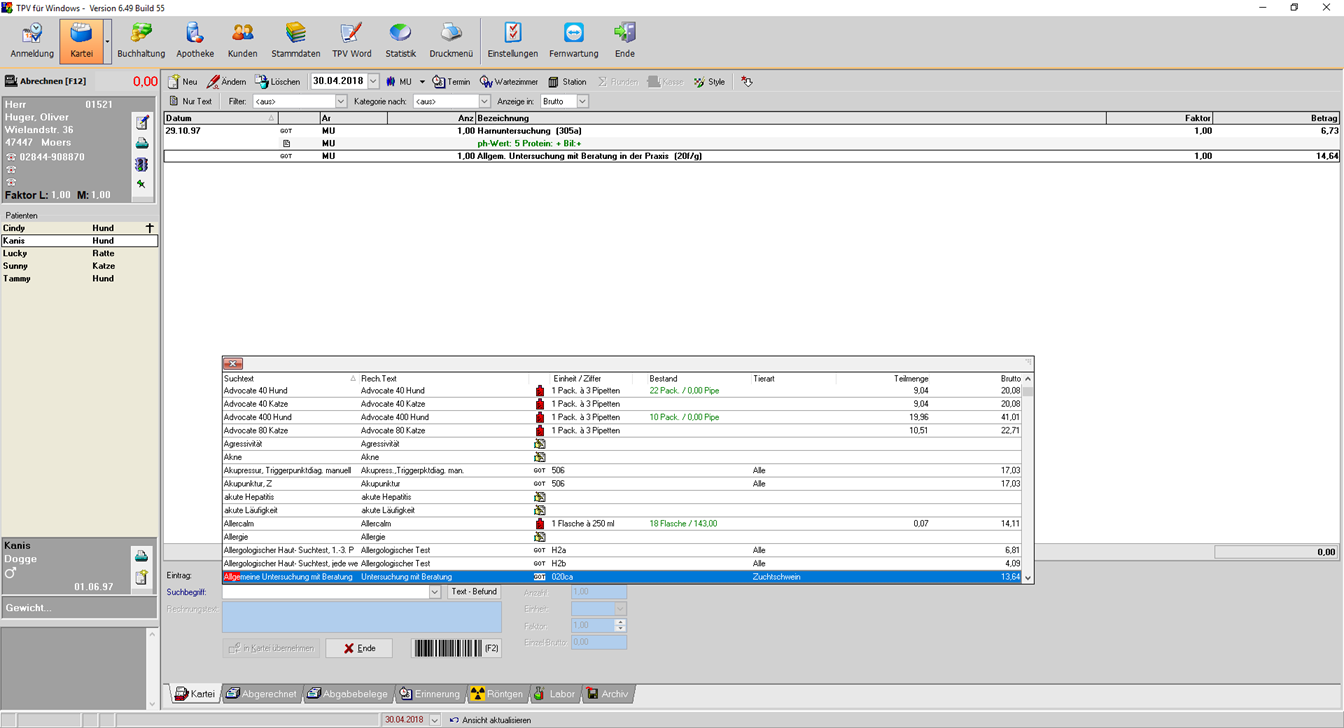Launch TPV Word from the toolbar

(351, 41)
